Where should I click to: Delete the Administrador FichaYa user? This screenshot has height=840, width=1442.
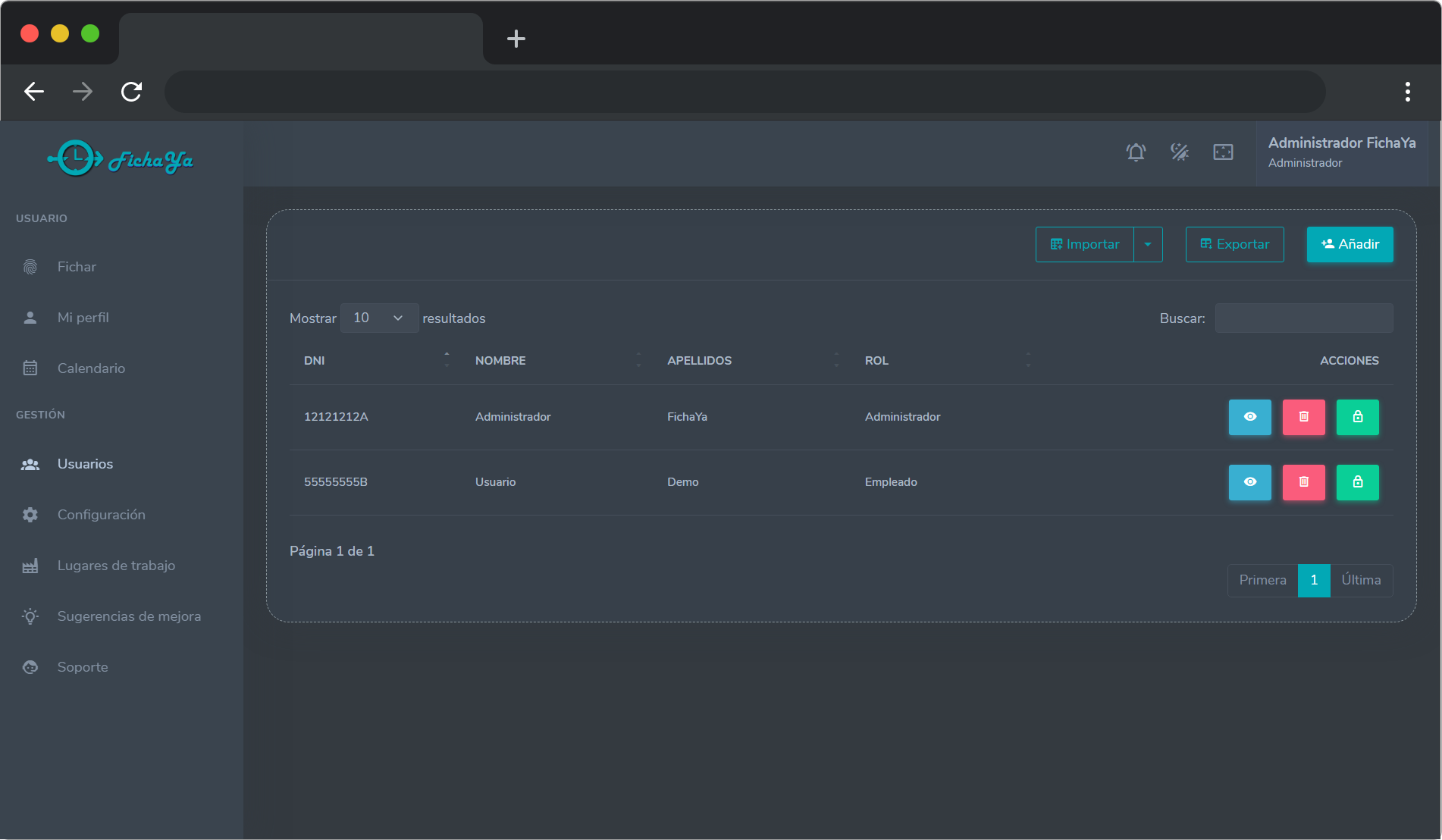pos(1303,417)
